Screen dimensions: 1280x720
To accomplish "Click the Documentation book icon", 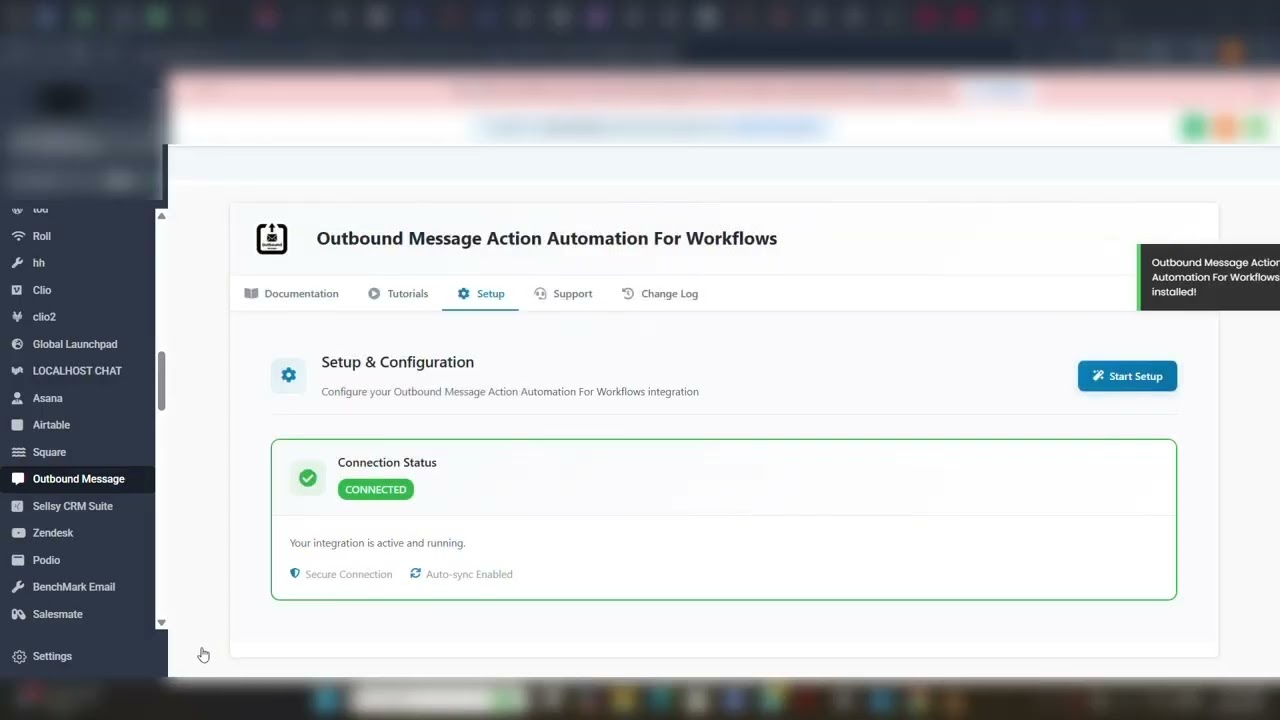I will point(251,294).
